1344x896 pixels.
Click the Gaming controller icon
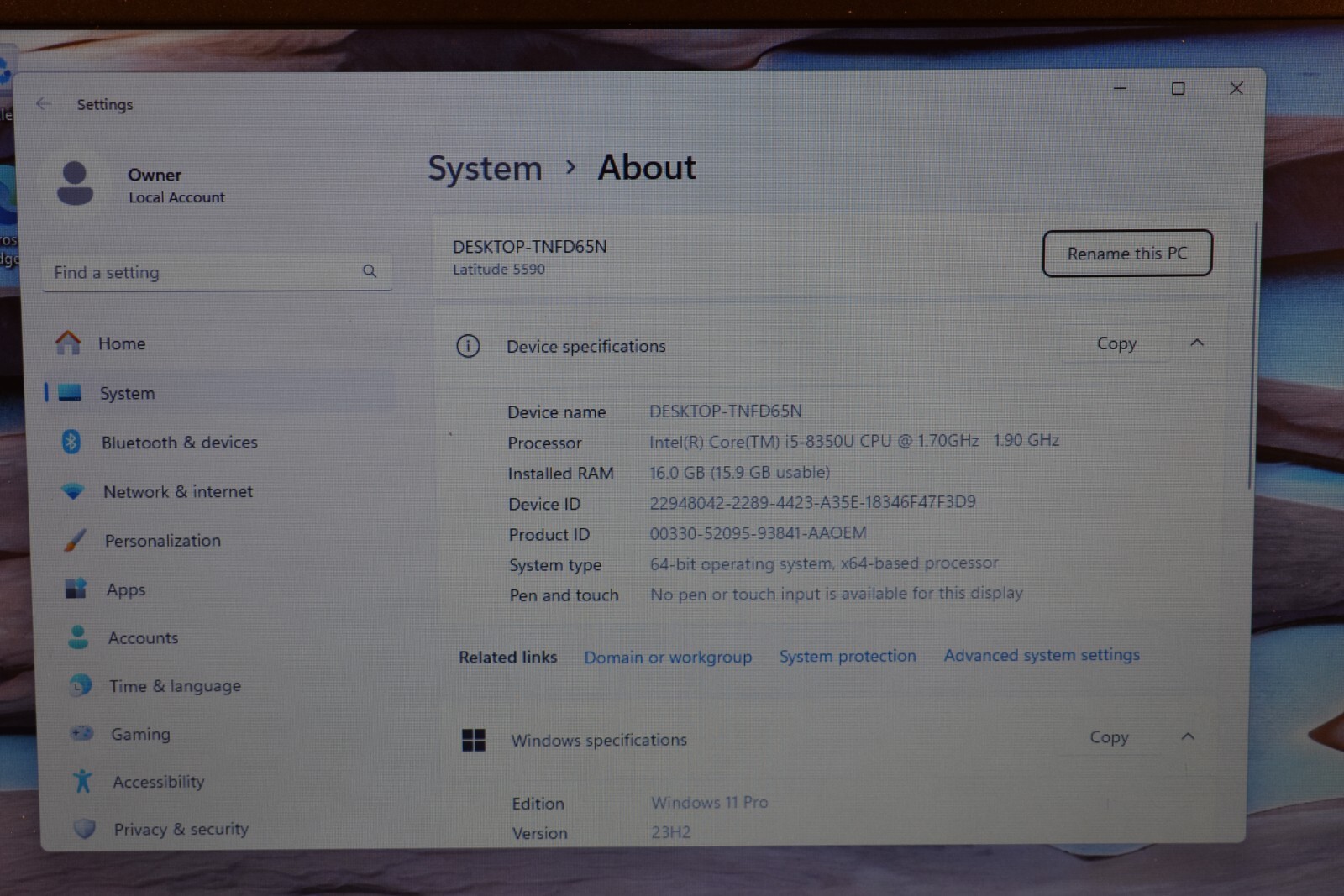pyautogui.click(x=81, y=733)
